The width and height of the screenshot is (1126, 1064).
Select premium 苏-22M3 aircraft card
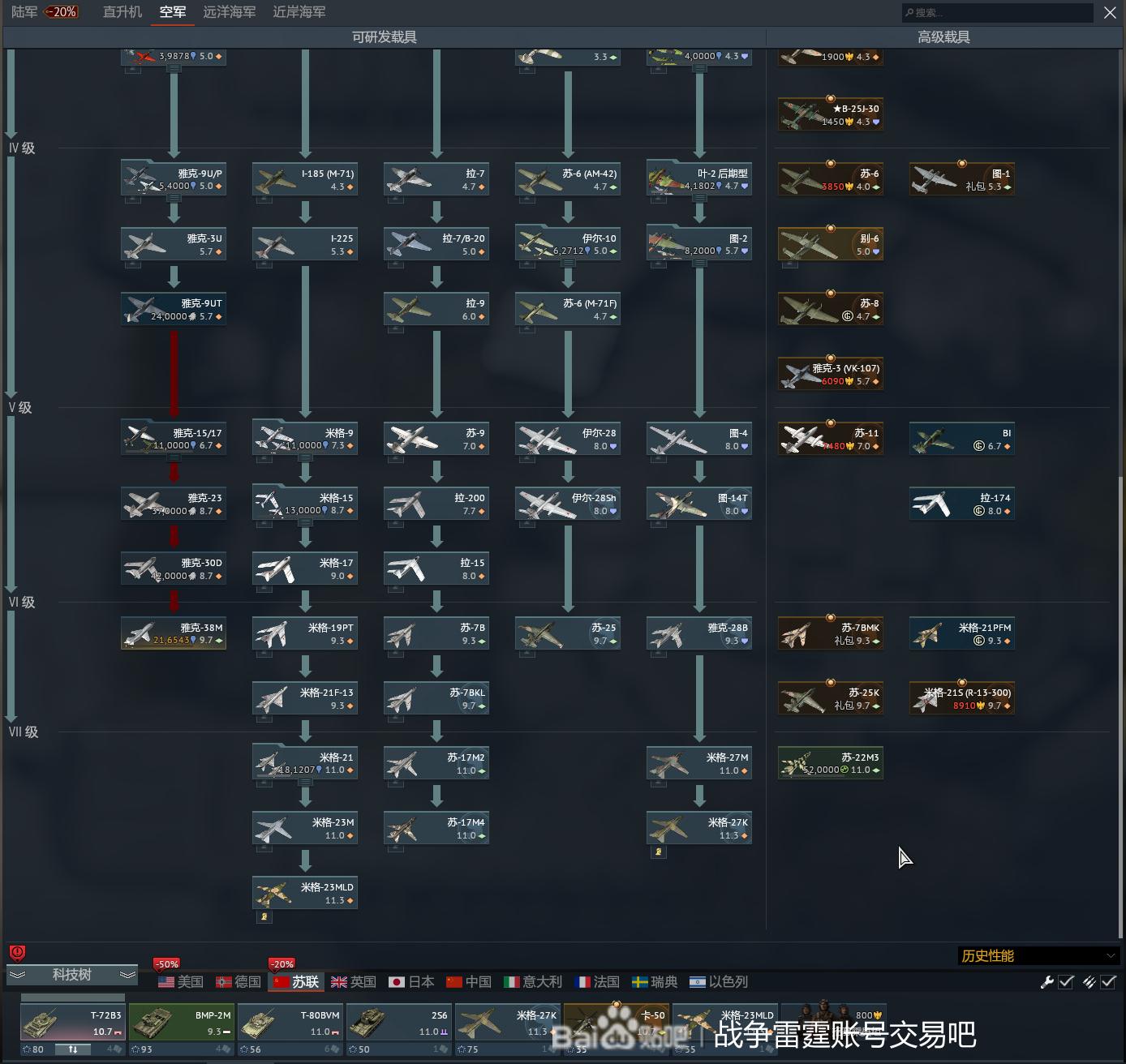click(x=831, y=762)
